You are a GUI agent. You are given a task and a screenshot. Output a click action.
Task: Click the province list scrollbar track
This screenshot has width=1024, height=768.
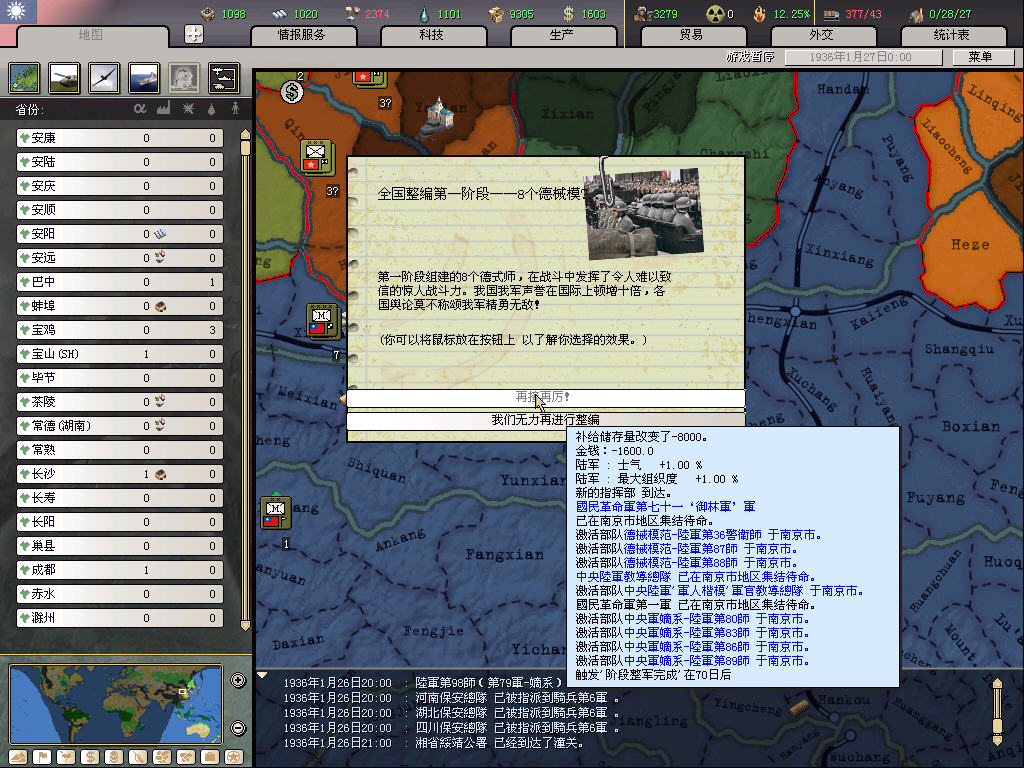point(244,400)
